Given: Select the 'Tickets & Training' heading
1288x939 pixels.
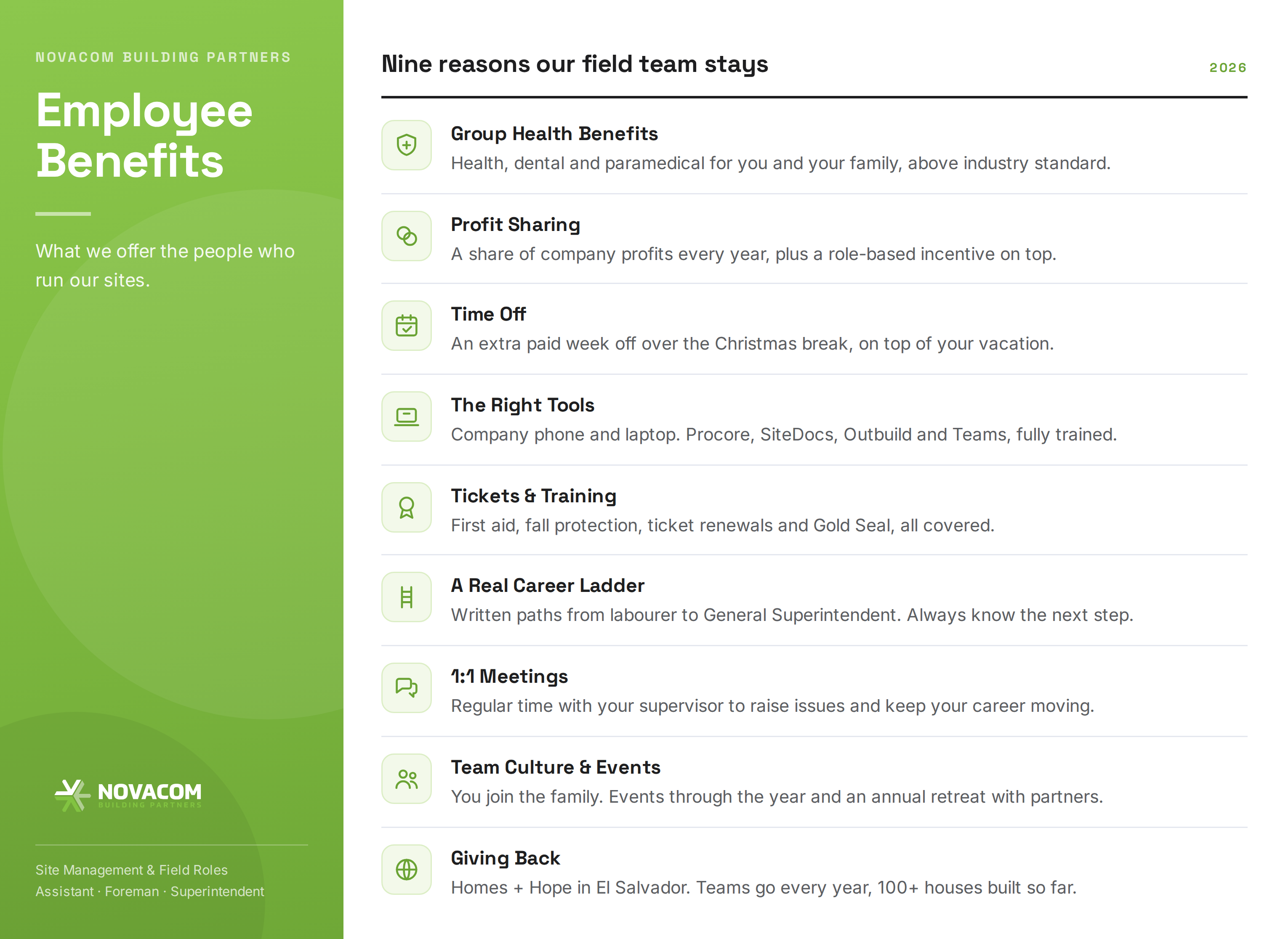Looking at the screenshot, I should [533, 496].
